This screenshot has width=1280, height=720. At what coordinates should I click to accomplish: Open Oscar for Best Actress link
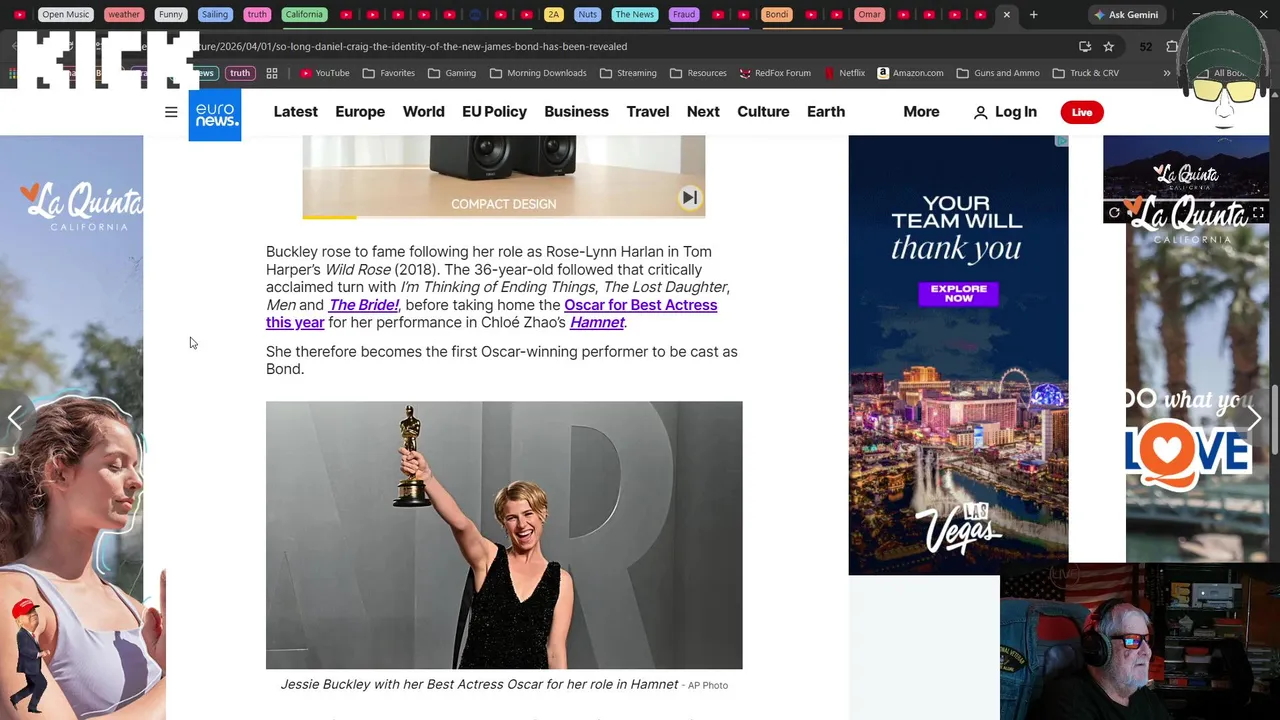click(640, 305)
